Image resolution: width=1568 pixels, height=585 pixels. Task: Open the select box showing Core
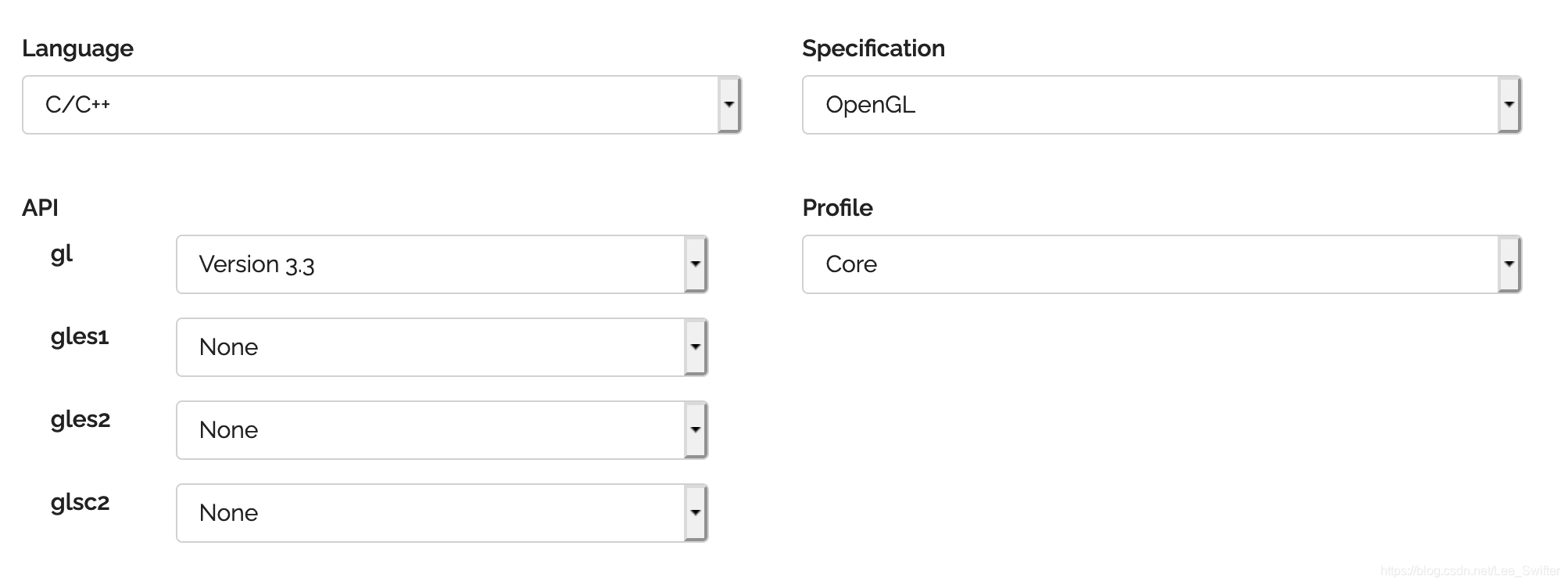coord(1150,264)
